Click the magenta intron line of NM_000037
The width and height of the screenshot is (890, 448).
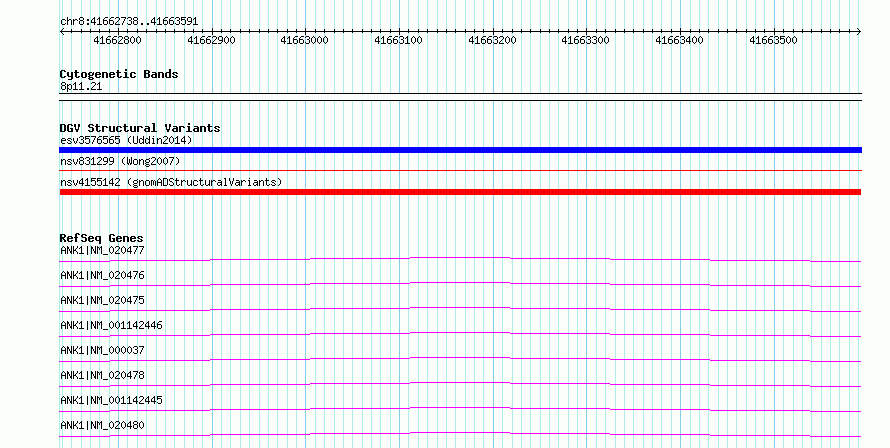pos(460,358)
